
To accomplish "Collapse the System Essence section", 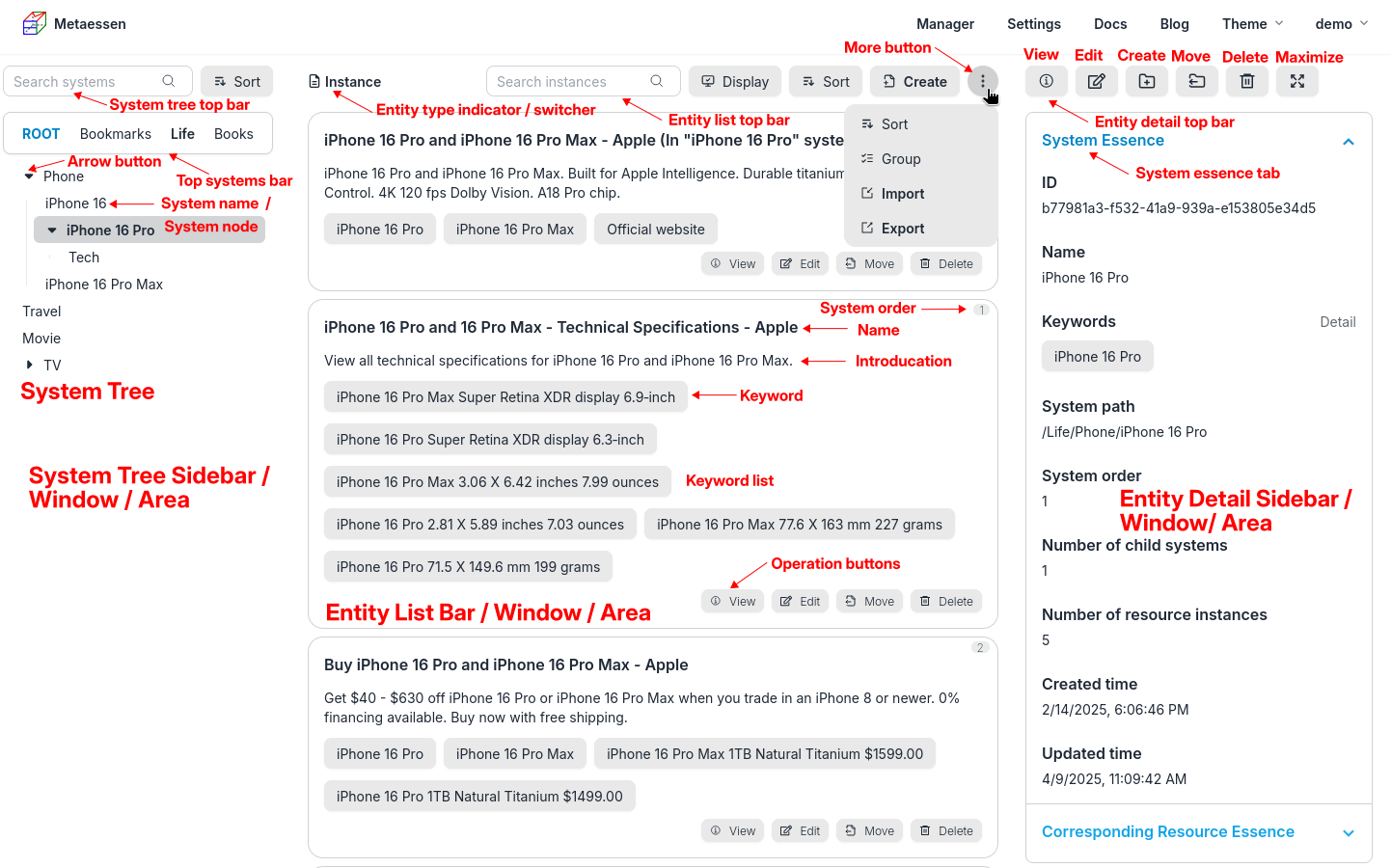I will coord(1348,142).
